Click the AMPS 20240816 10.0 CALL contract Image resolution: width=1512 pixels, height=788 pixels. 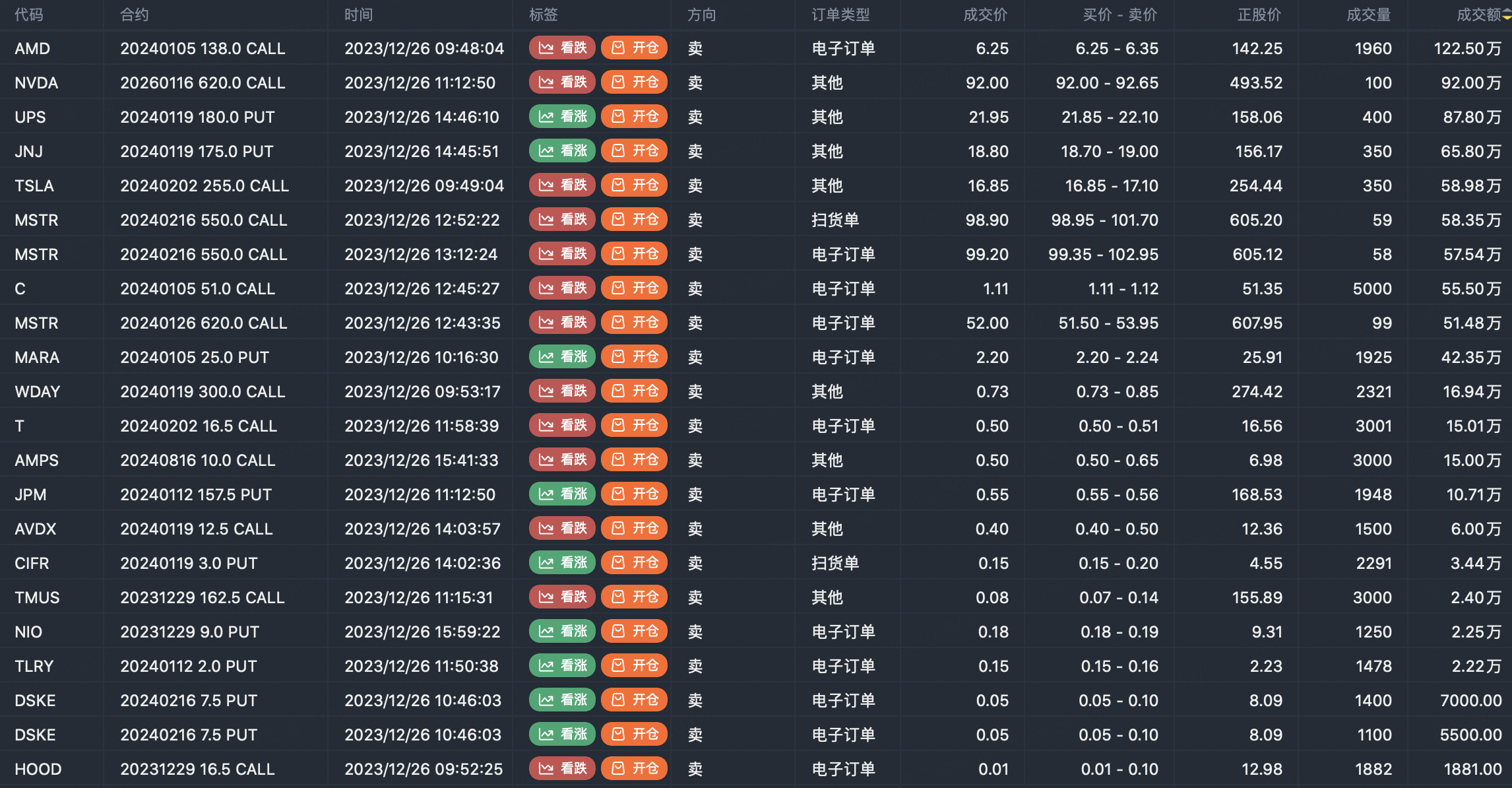(x=197, y=461)
